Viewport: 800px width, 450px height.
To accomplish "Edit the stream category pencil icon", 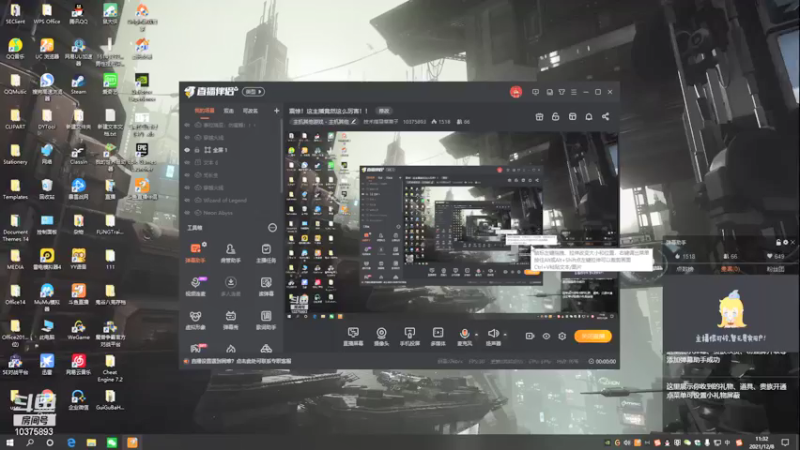I will click(354, 122).
